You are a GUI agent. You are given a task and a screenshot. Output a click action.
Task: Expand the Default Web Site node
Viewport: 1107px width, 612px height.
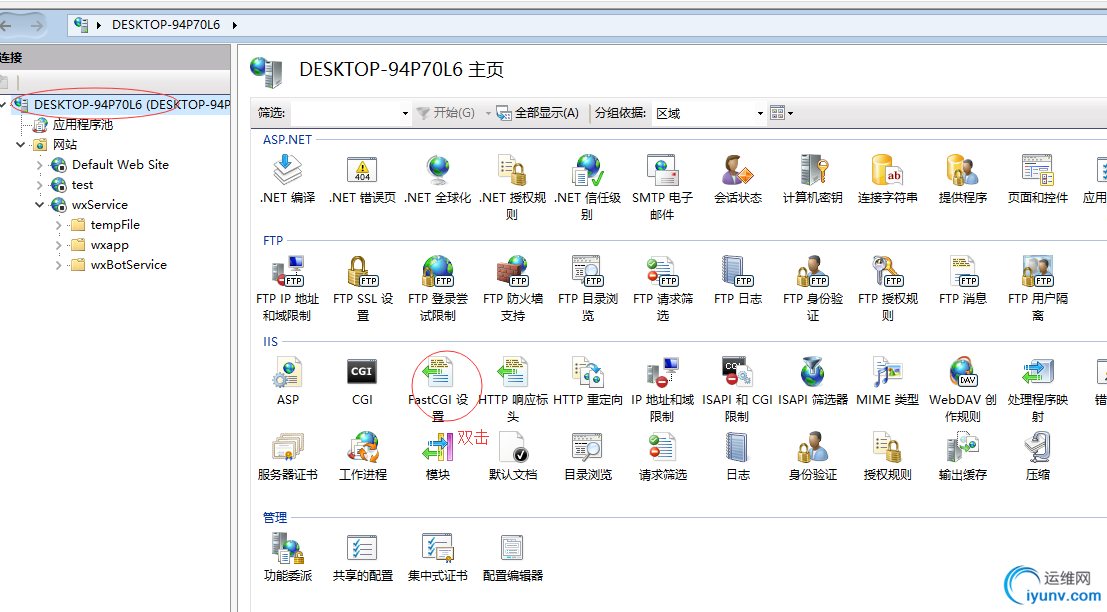40,164
